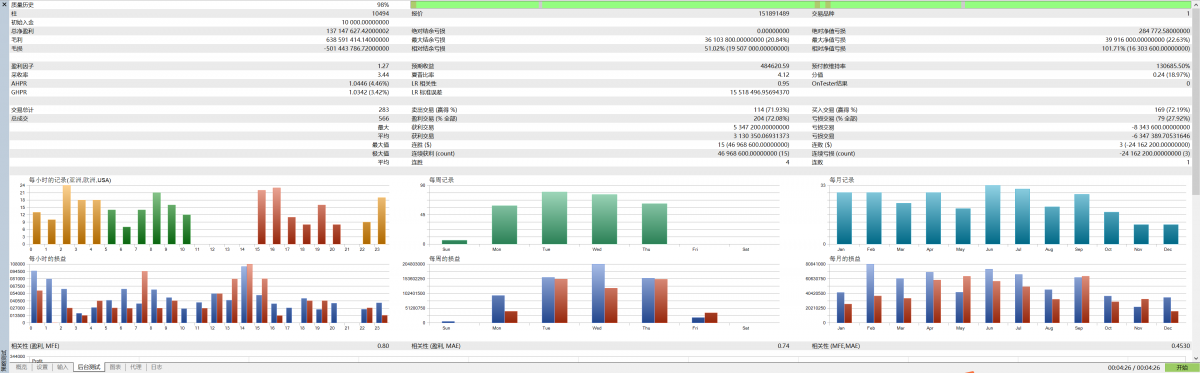Click Sharpe ratio value 4.12
Viewport: 1200px width, 373px height.
click(x=784, y=74)
